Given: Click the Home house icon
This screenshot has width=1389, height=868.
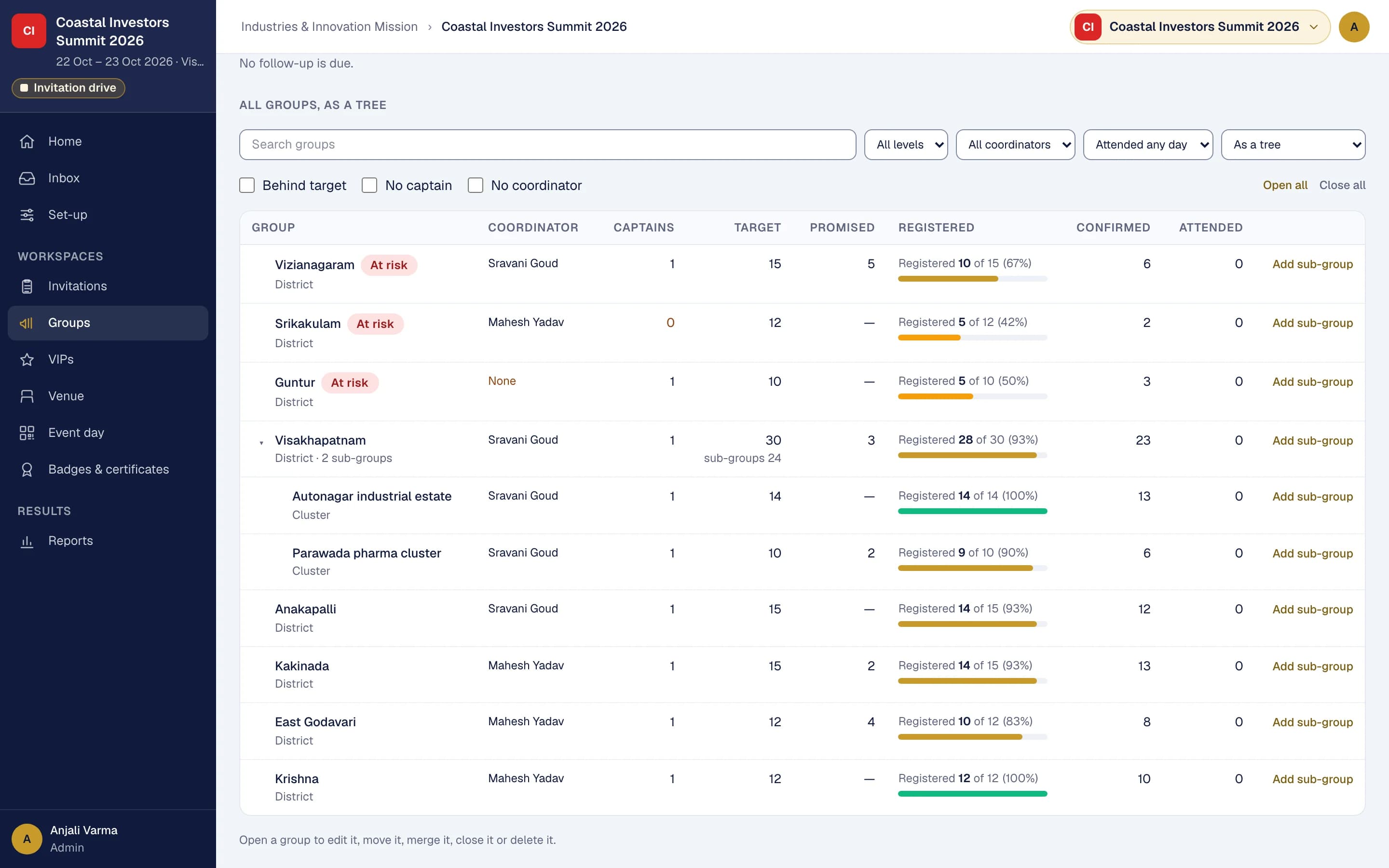Looking at the screenshot, I should tap(27, 141).
